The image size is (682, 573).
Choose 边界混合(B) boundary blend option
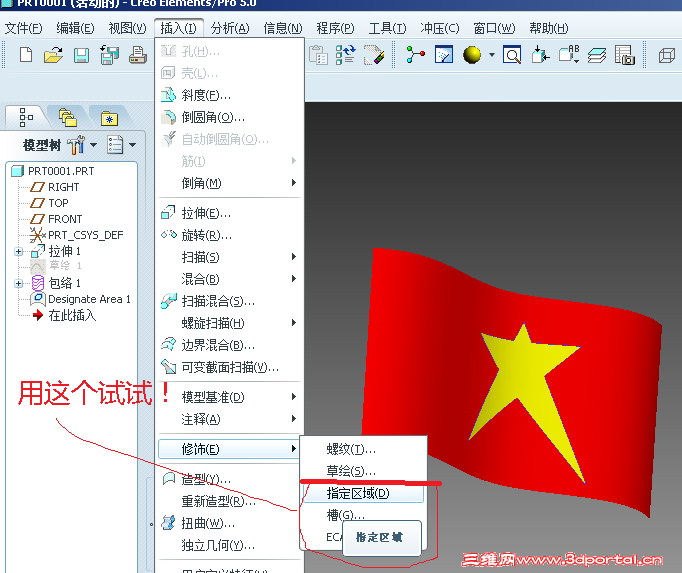pos(230,345)
